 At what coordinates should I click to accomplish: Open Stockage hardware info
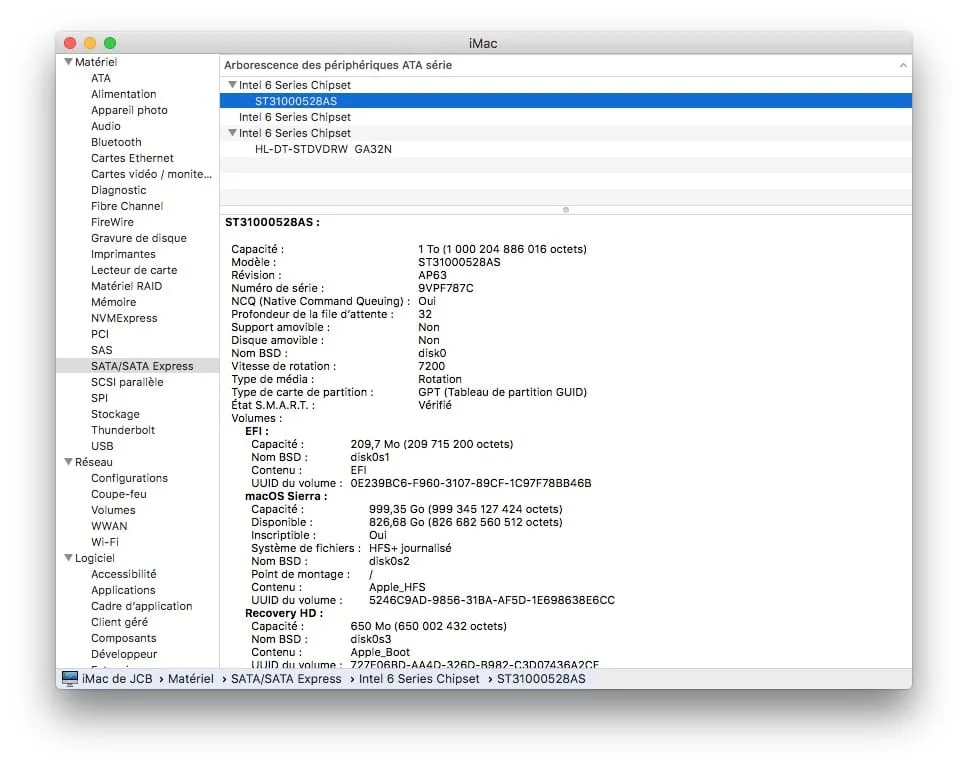pos(115,414)
